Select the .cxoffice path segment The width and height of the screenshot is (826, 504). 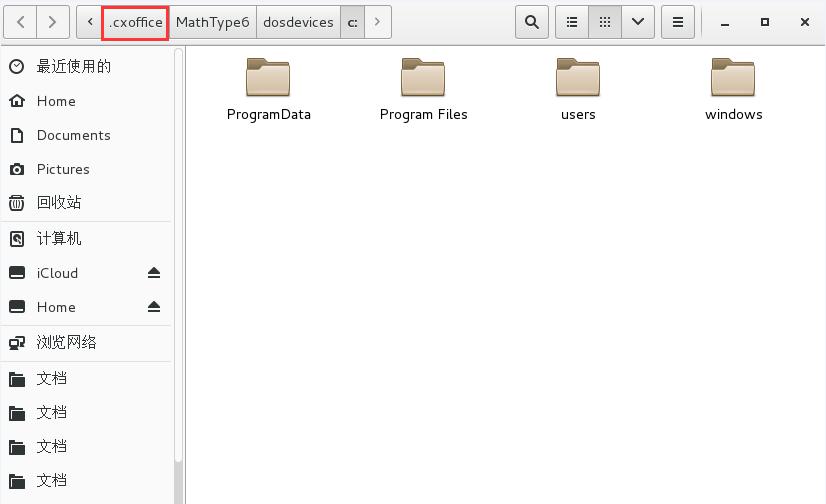tap(135, 22)
